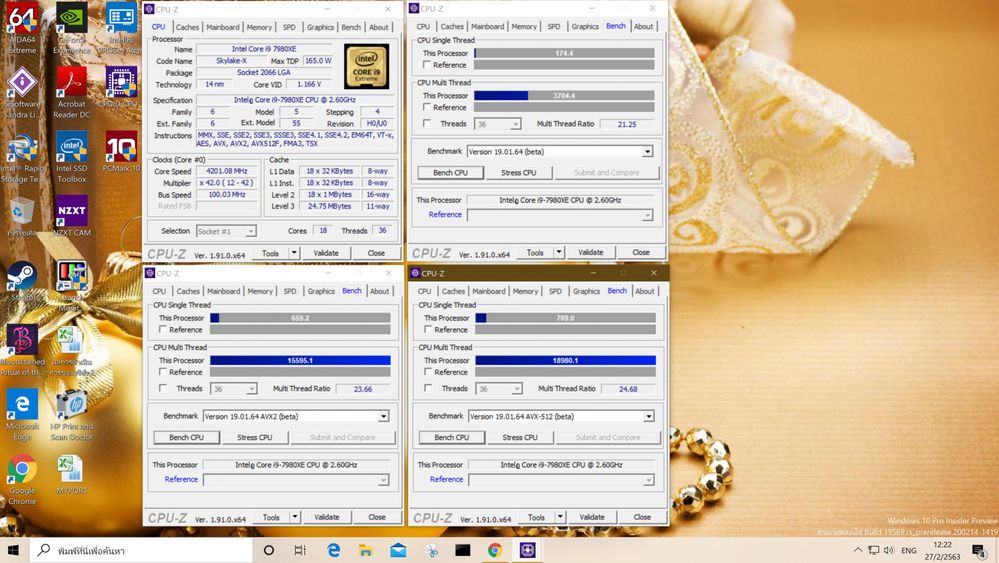Enable Multi Thread Reference in AVX2 window

[x=163, y=371]
